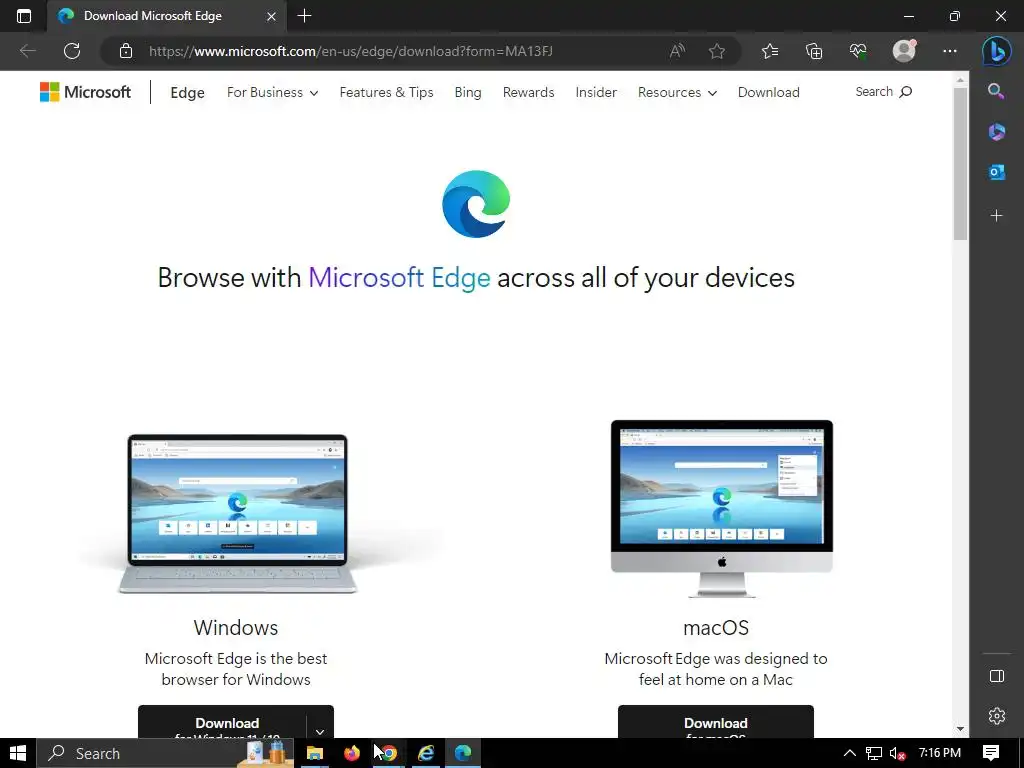Download Edge for macOS button
This screenshot has height=768, width=1024.
tap(716, 722)
